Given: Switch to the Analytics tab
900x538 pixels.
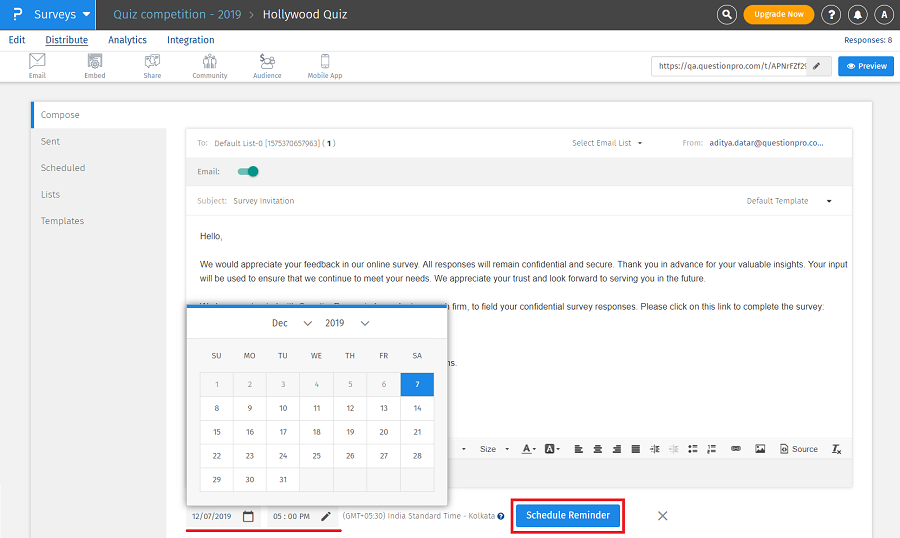Looking at the screenshot, I should pos(127,40).
